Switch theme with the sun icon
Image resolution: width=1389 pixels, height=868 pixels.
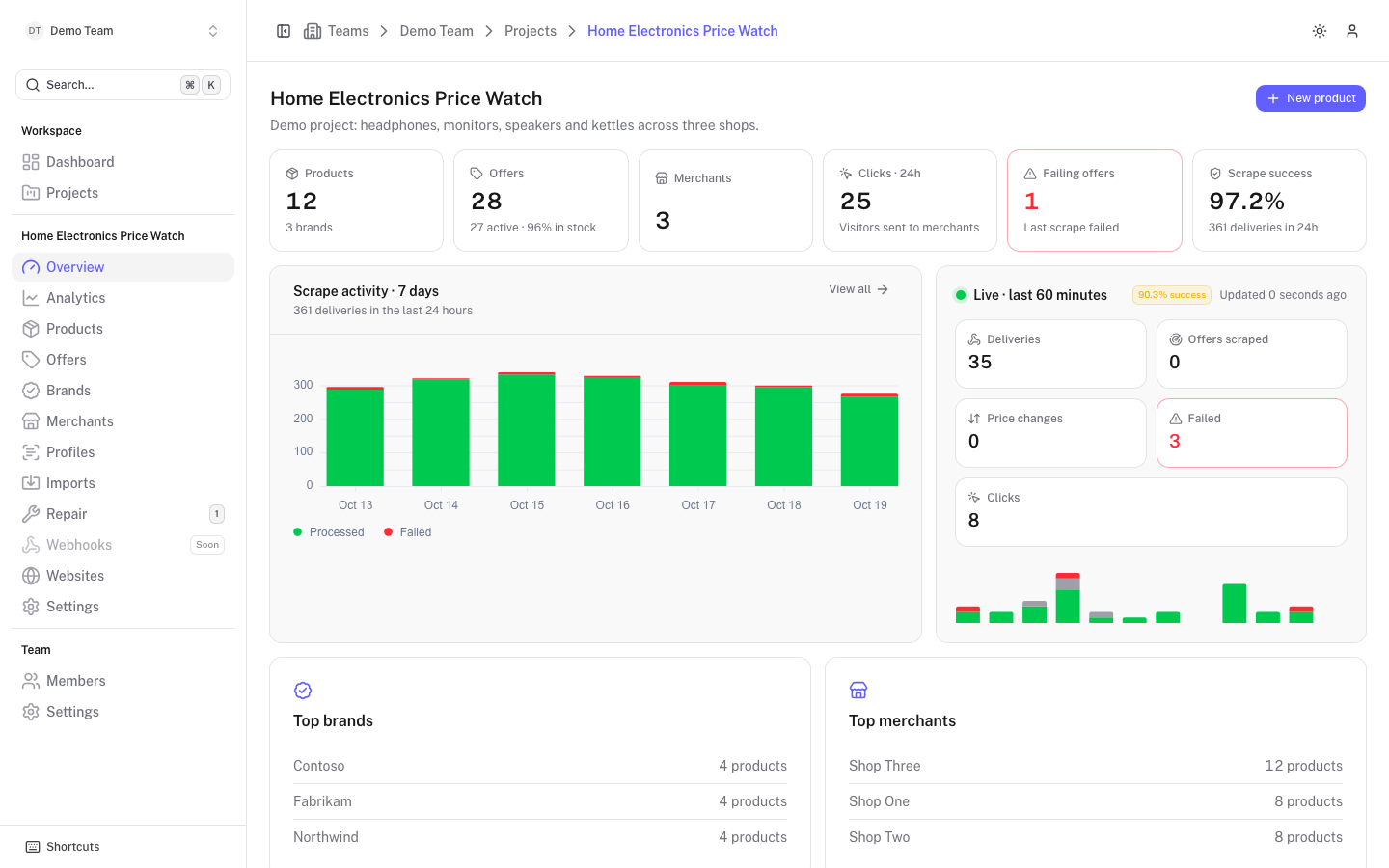(x=1320, y=31)
